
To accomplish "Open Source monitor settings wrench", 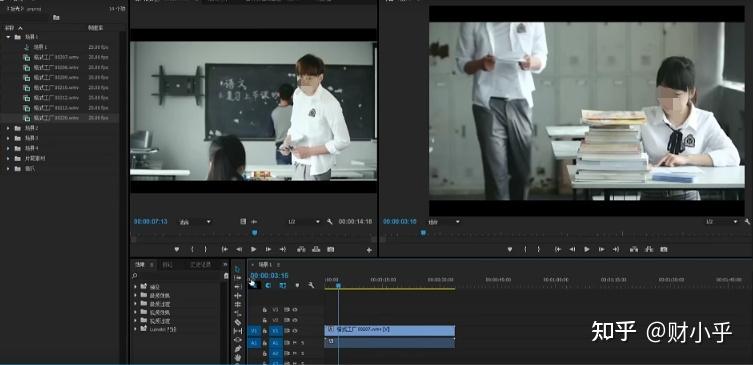I will pyautogui.click(x=329, y=221).
